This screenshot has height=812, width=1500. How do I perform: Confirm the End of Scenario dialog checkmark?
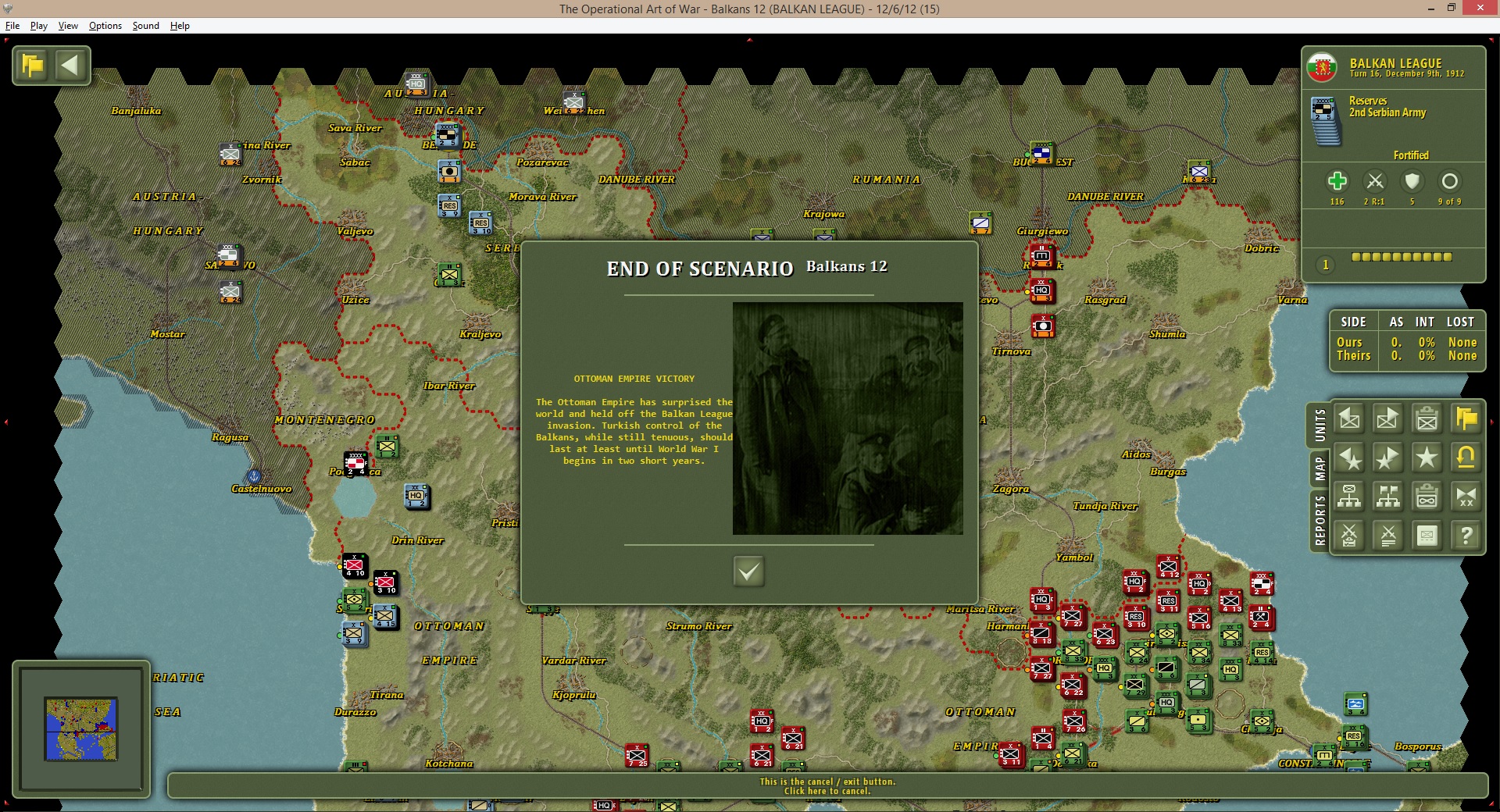pyautogui.click(x=748, y=572)
